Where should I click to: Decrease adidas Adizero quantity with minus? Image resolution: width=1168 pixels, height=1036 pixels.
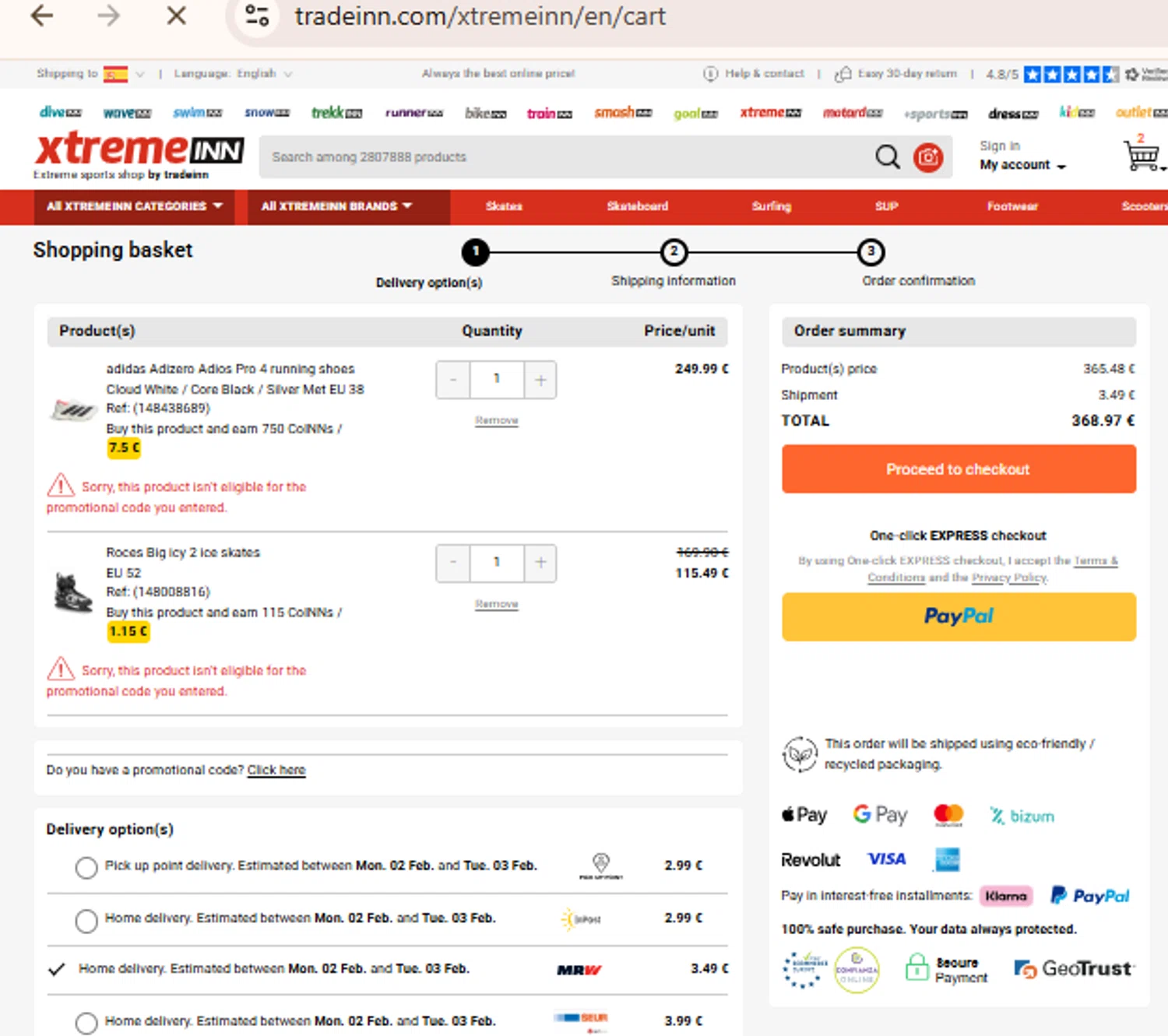point(453,380)
